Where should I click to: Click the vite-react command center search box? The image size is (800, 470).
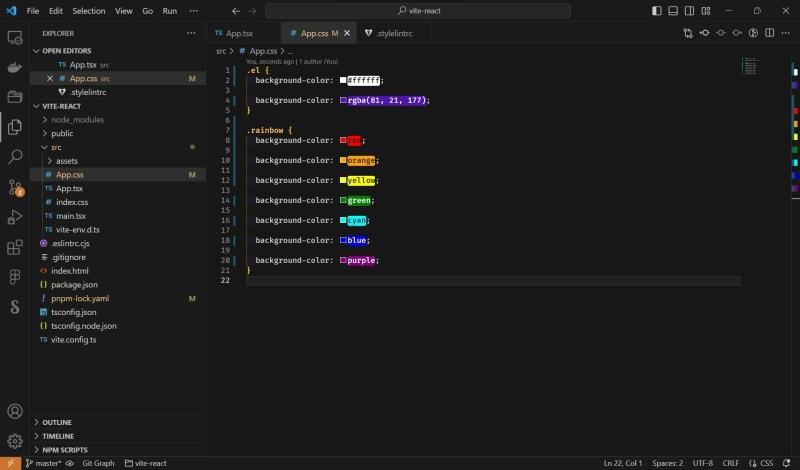click(418, 11)
